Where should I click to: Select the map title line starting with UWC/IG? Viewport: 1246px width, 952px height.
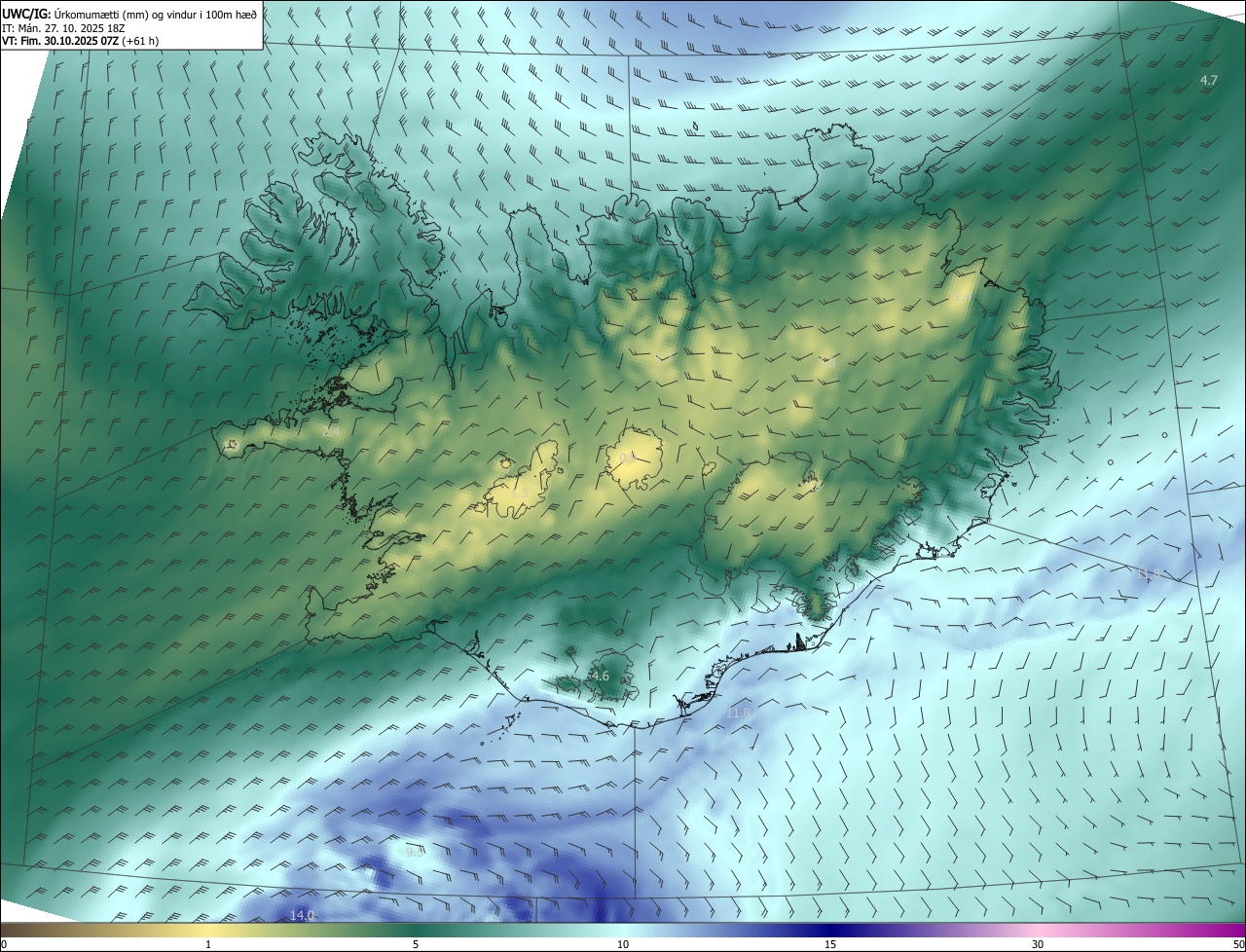[129, 14]
